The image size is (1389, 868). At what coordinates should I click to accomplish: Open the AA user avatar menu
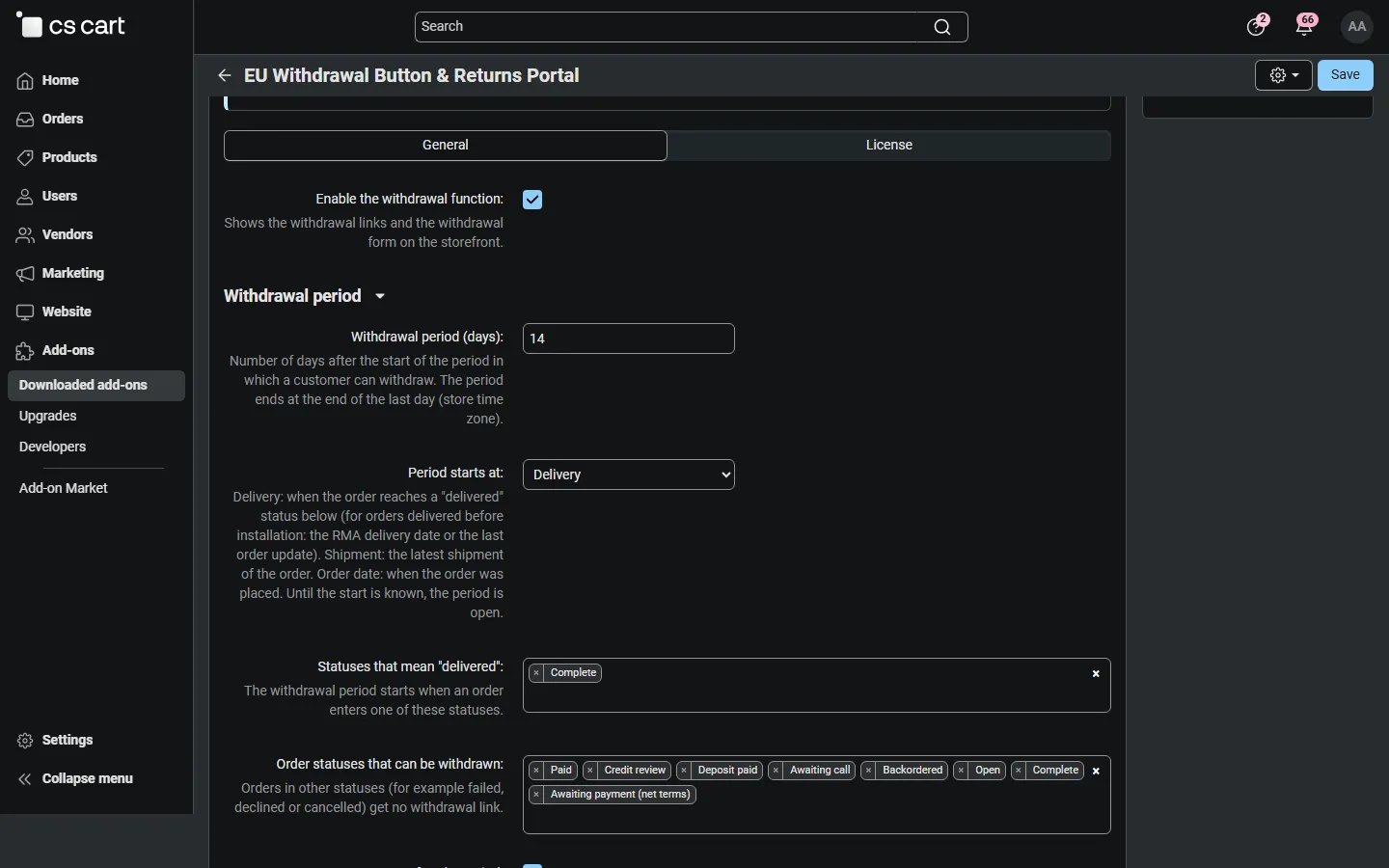tap(1357, 27)
